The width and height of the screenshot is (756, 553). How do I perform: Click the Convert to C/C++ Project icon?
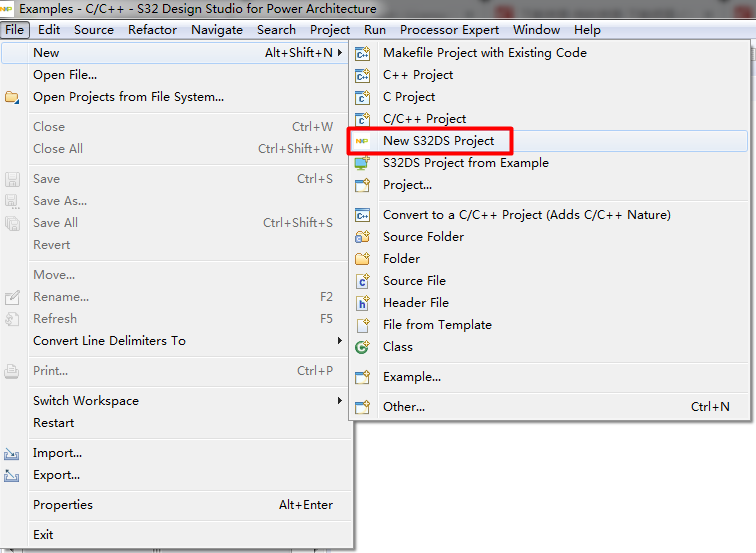tap(363, 215)
